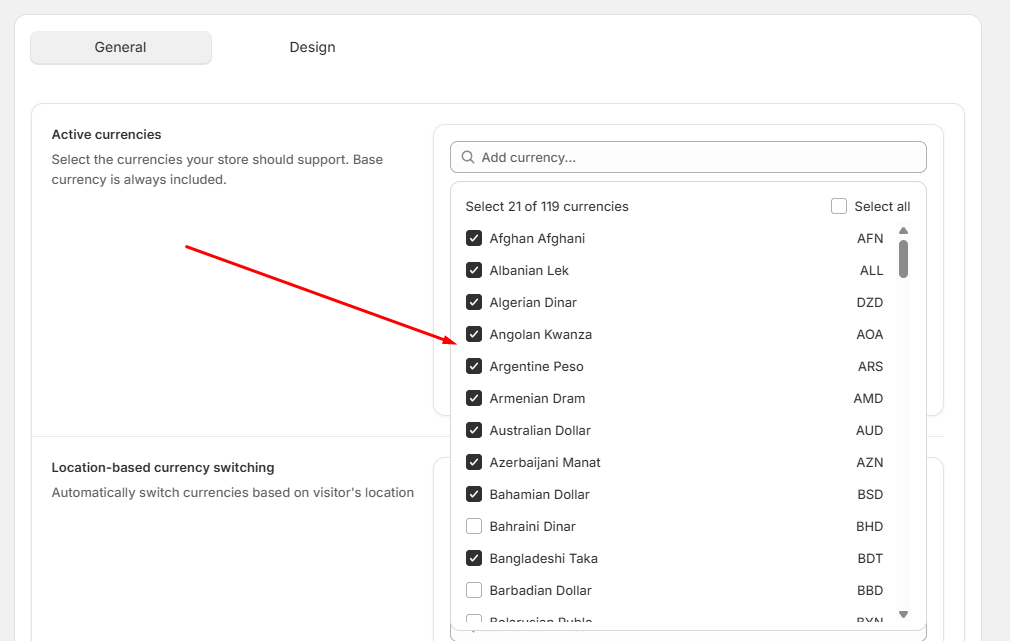Image resolution: width=1010 pixels, height=641 pixels.
Task: Switch to the Design tab
Action: pyautogui.click(x=312, y=47)
